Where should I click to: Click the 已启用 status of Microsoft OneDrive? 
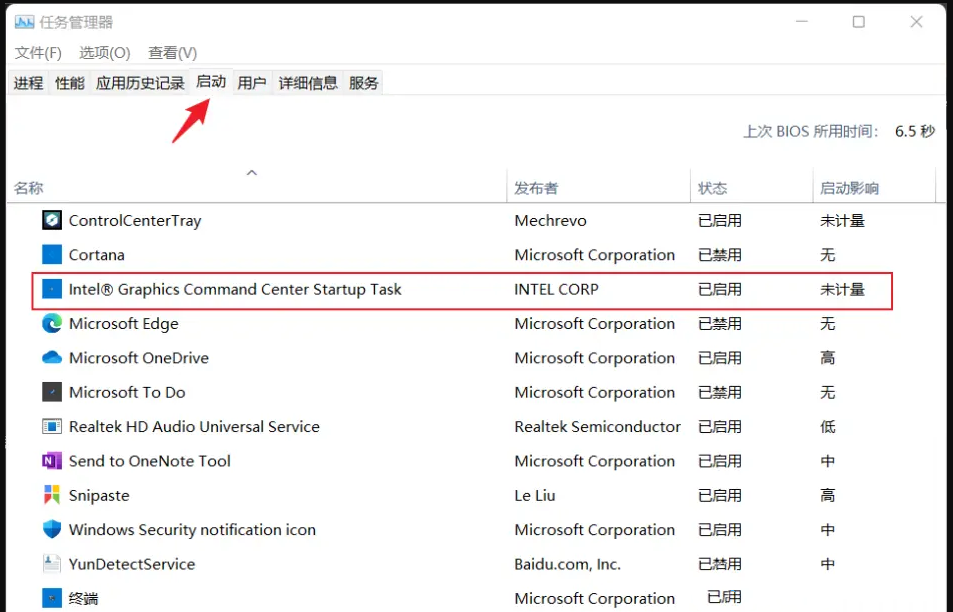click(x=720, y=358)
